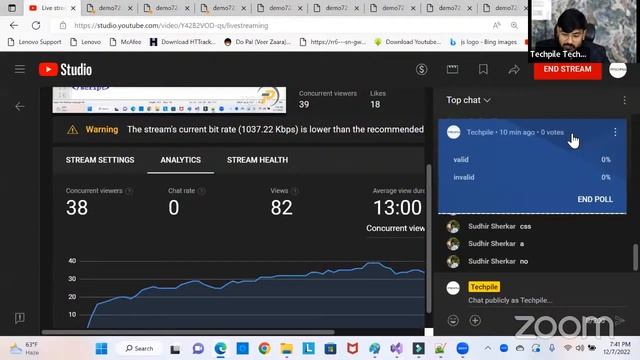This screenshot has width=640, height=360.
Task: Open Microsoft Edge from taskbar
Action: tap(220, 349)
